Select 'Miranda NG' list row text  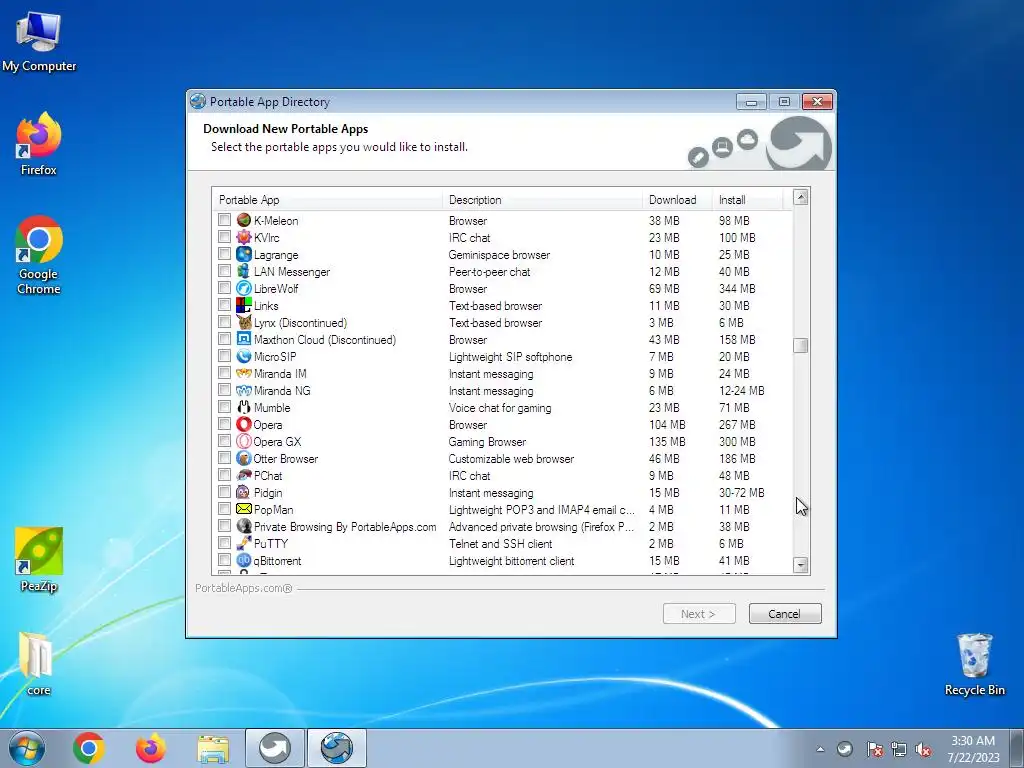(x=282, y=391)
